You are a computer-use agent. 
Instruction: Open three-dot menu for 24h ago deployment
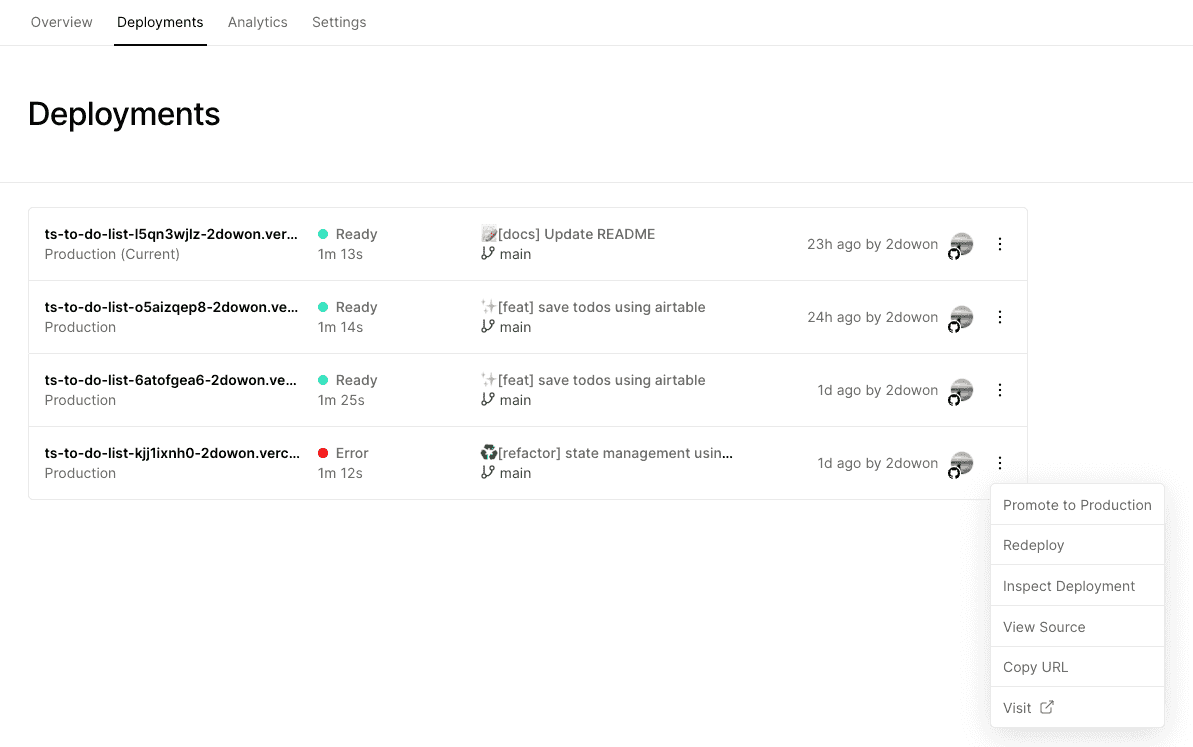999,317
